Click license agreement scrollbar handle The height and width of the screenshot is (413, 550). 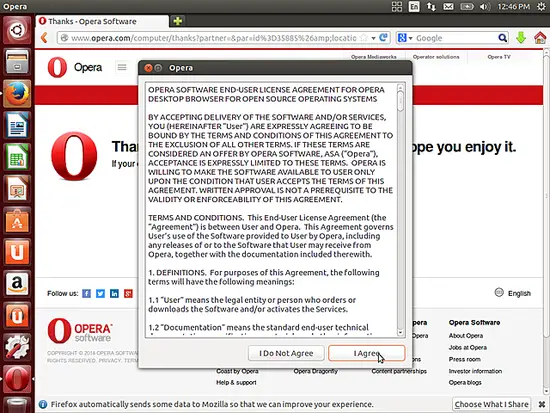[401, 101]
